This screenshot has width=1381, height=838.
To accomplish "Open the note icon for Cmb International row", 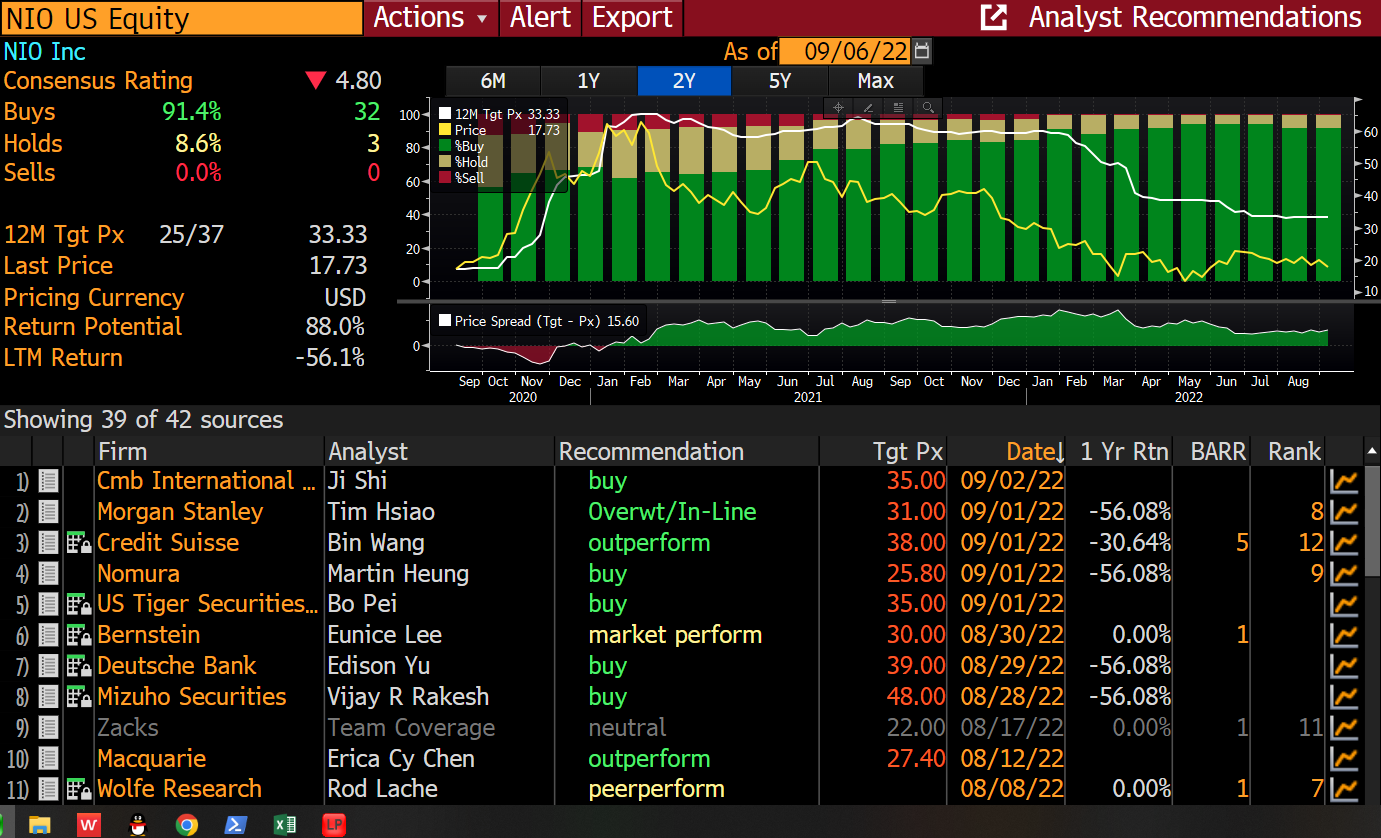I will pyautogui.click(x=48, y=481).
